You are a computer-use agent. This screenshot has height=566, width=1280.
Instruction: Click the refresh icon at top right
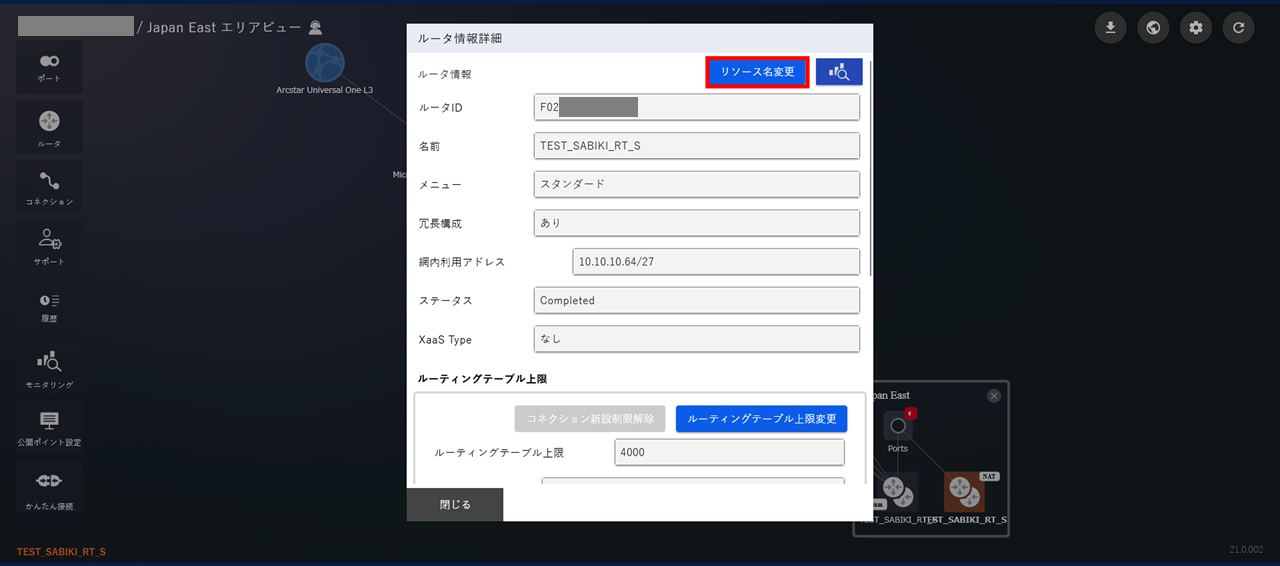1238,27
